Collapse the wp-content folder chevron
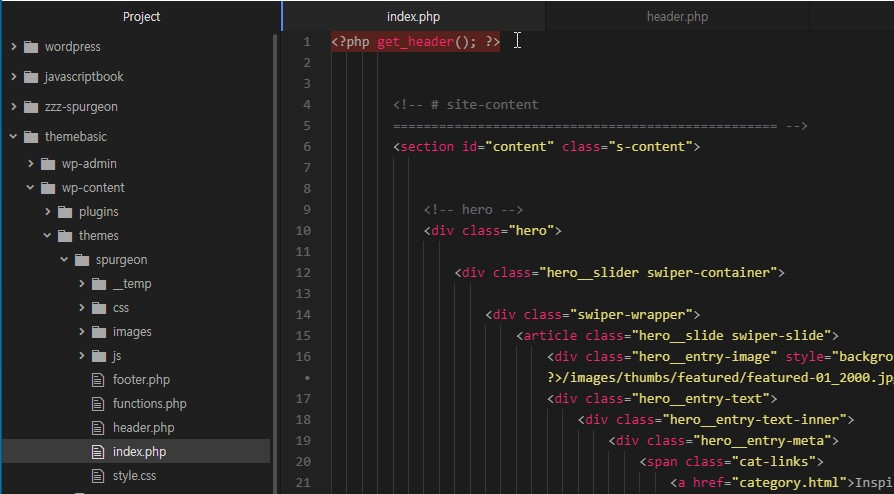This screenshot has width=894, height=494. (31, 187)
